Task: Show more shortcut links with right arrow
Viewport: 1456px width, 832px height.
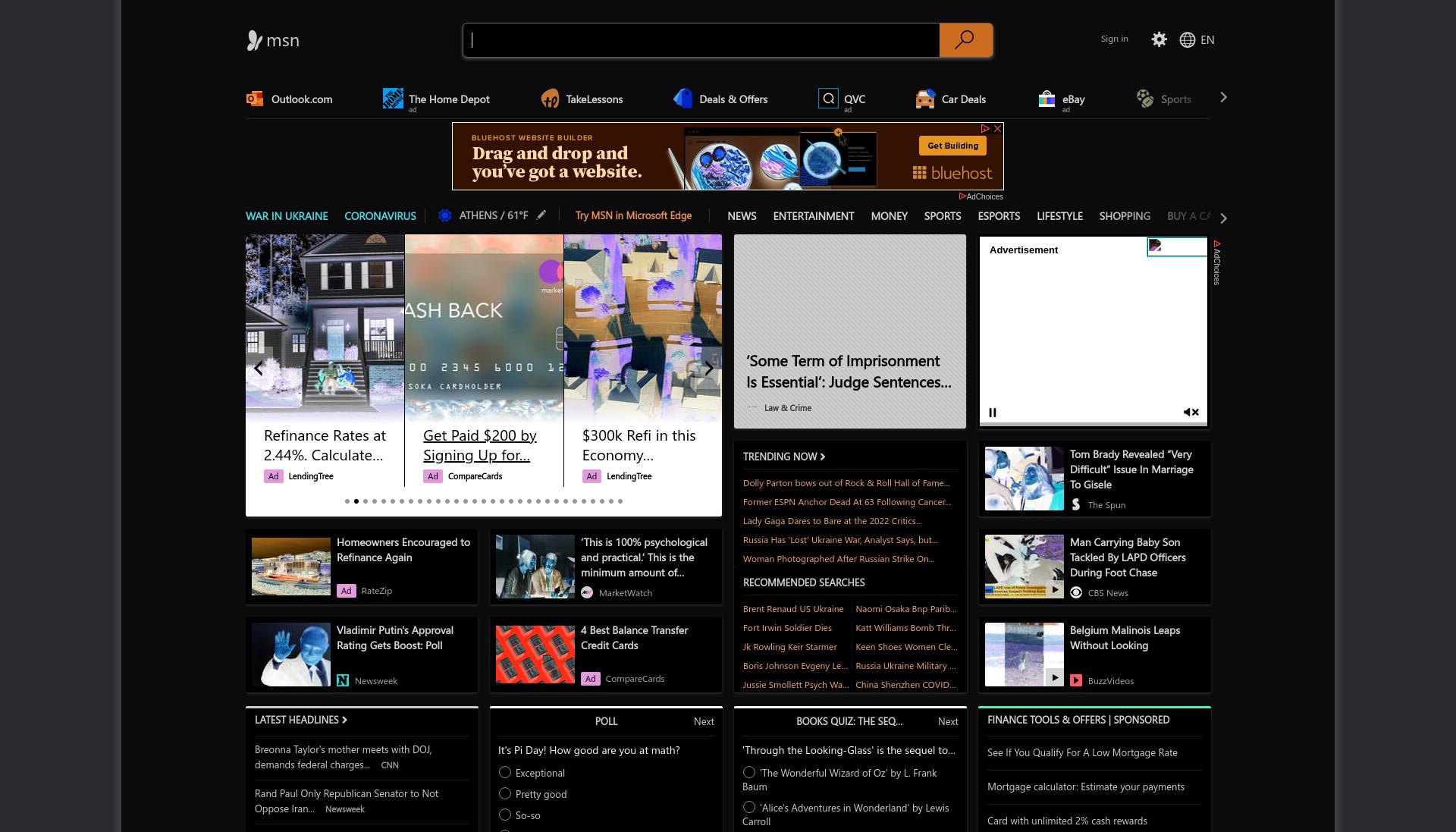Action: tap(1223, 98)
